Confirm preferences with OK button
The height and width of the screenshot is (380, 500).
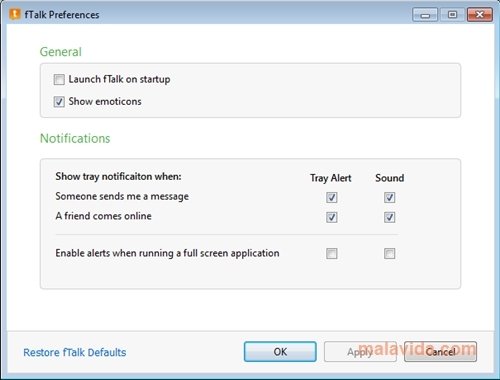280,352
